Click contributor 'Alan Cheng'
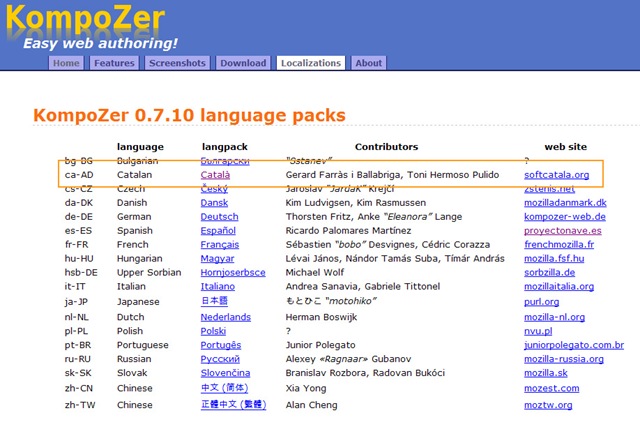 (x=311, y=405)
